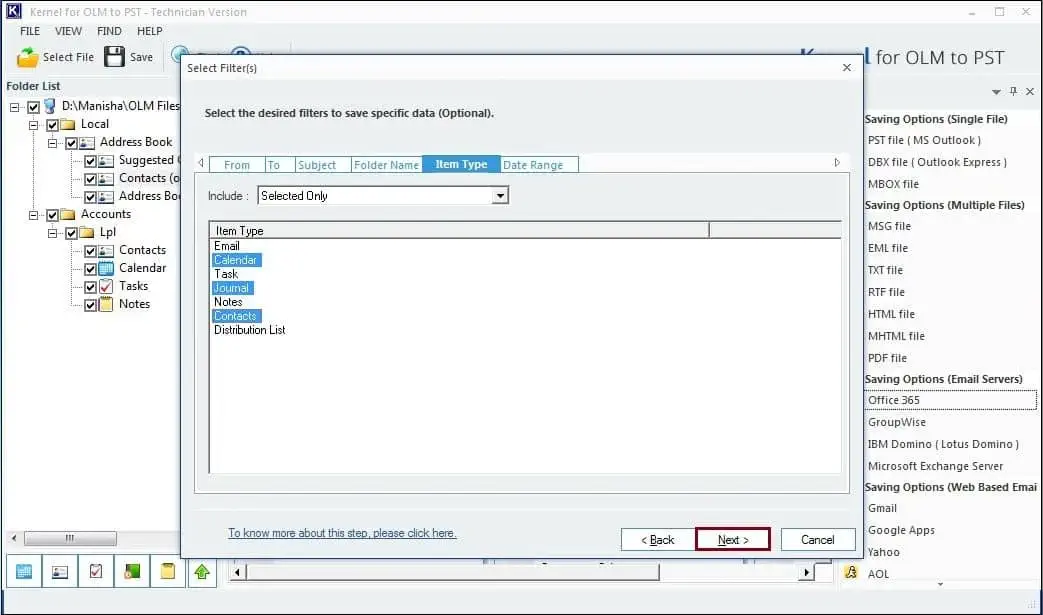The image size is (1043, 615).
Task: Switch to the Subject filter tab
Action: coord(322,165)
